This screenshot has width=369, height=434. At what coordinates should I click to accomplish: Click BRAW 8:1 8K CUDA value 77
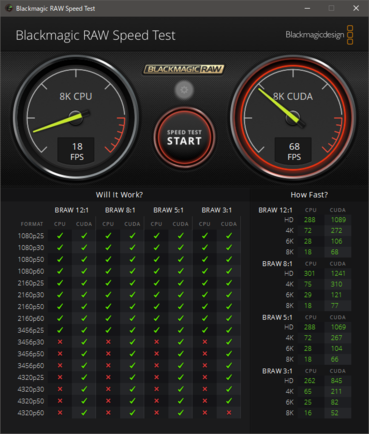[x=335, y=305]
